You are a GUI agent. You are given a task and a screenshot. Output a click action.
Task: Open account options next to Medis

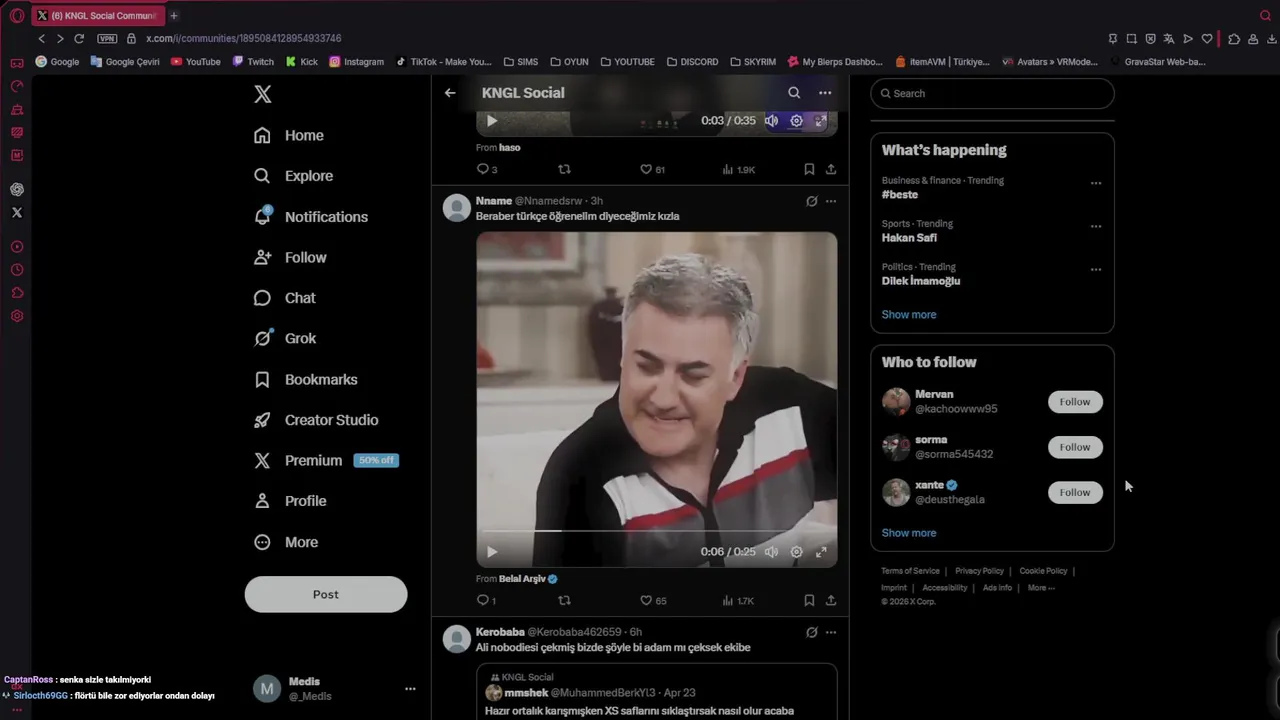[x=410, y=689]
